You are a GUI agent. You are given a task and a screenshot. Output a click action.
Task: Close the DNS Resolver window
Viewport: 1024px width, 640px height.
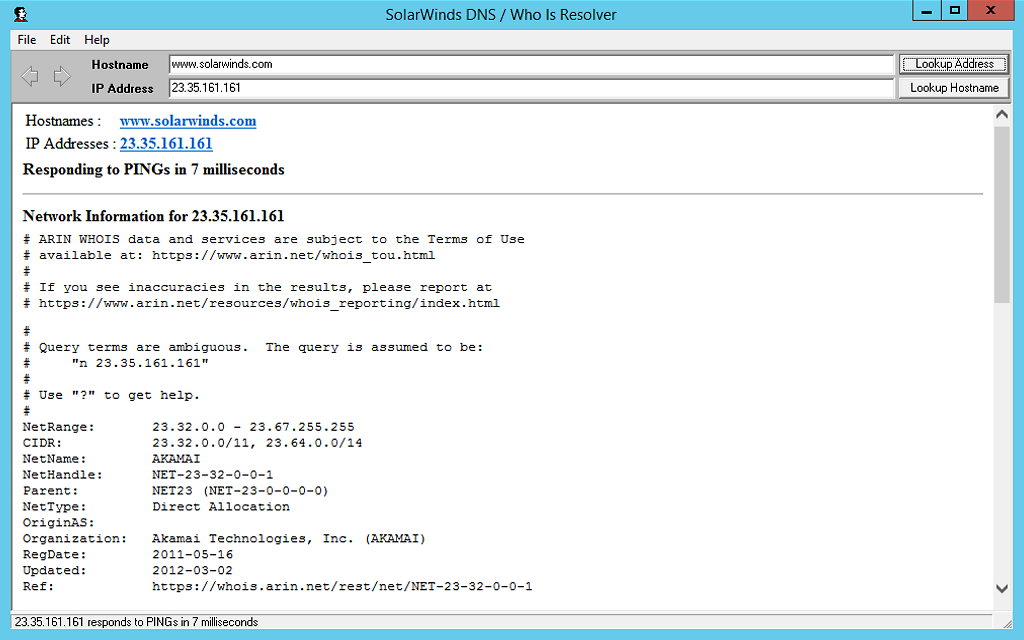click(990, 10)
